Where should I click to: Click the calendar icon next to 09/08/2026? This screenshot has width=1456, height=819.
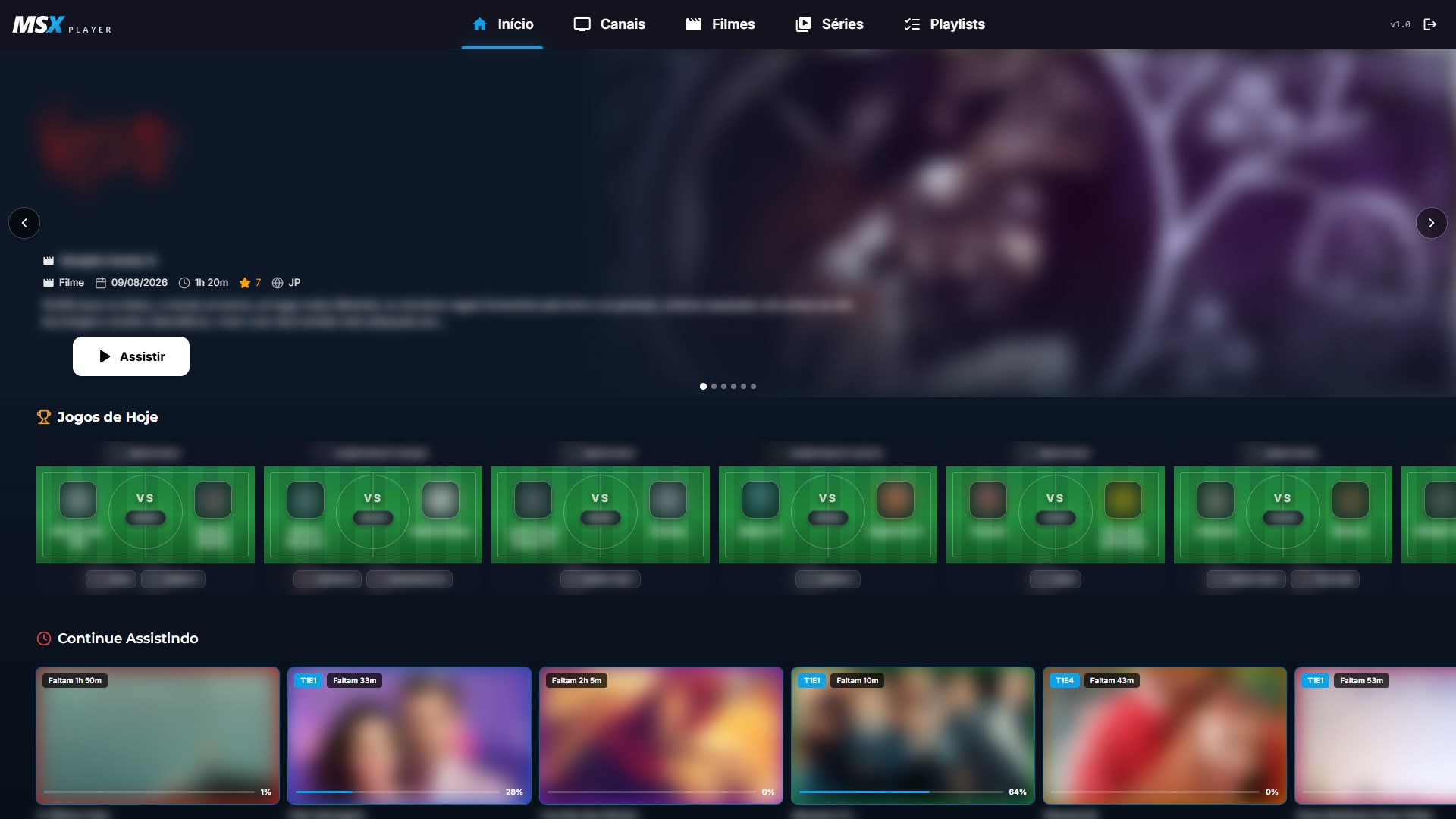pyautogui.click(x=101, y=283)
